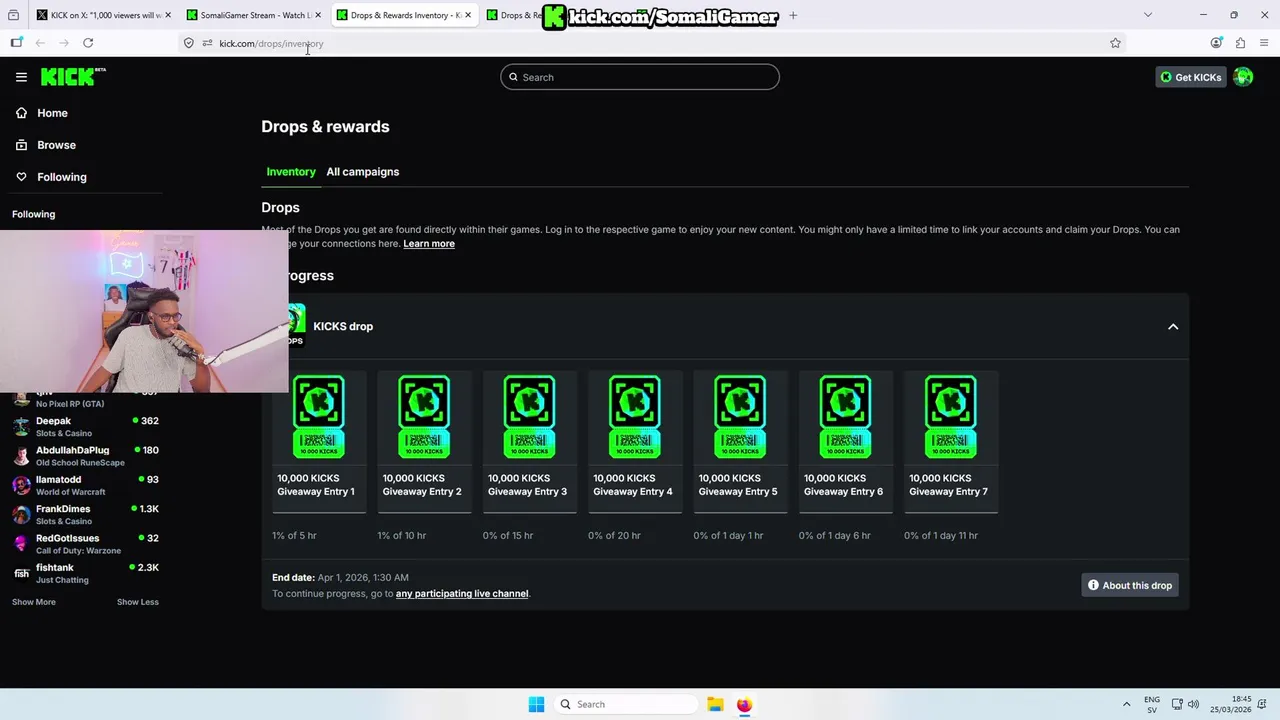The height and width of the screenshot is (720, 1280).
Task: Click the browser back arrow
Action: pyautogui.click(x=40, y=43)
